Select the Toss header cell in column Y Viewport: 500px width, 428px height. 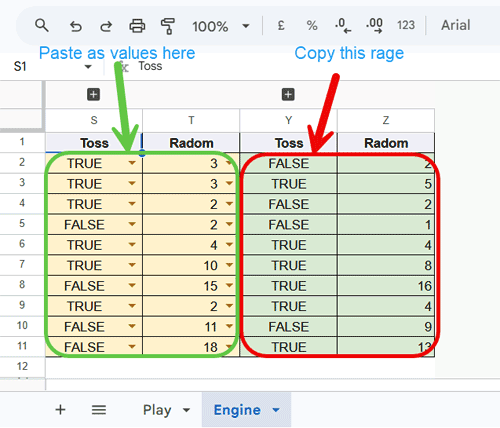pos(288,143)
